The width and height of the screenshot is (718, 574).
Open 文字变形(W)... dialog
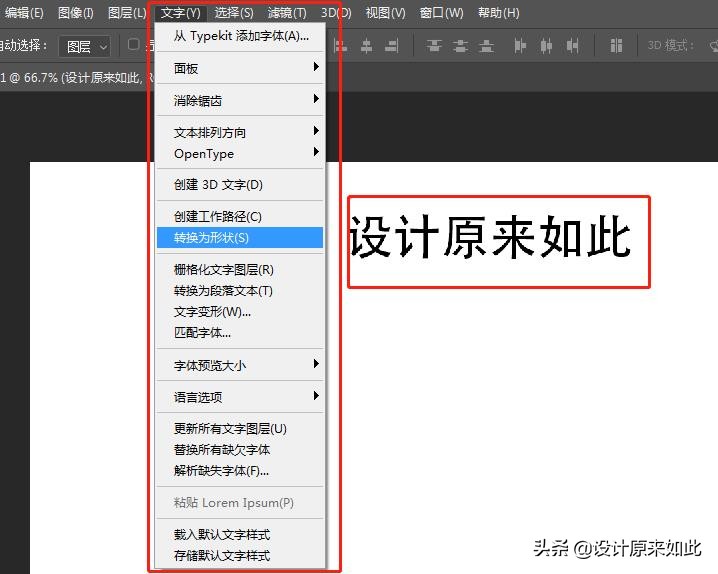(x=240, y=312)
